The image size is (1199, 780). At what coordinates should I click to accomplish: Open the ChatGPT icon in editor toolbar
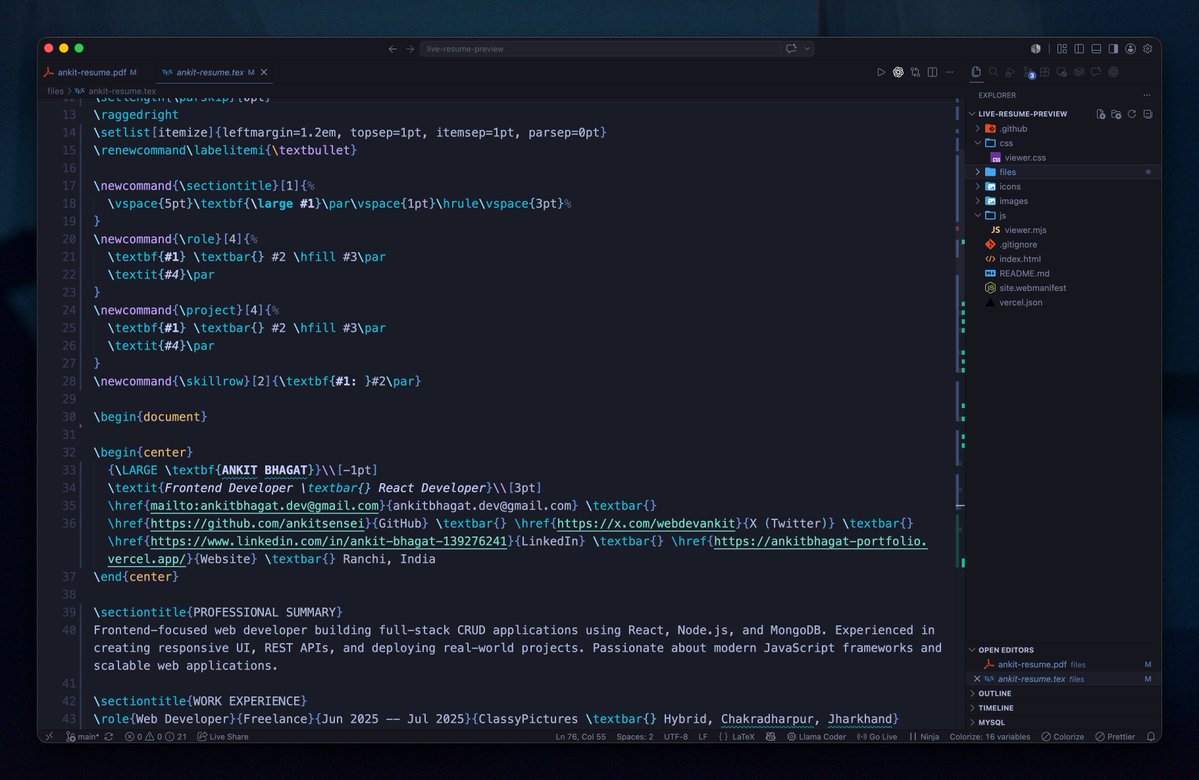[x=898, y=72]
